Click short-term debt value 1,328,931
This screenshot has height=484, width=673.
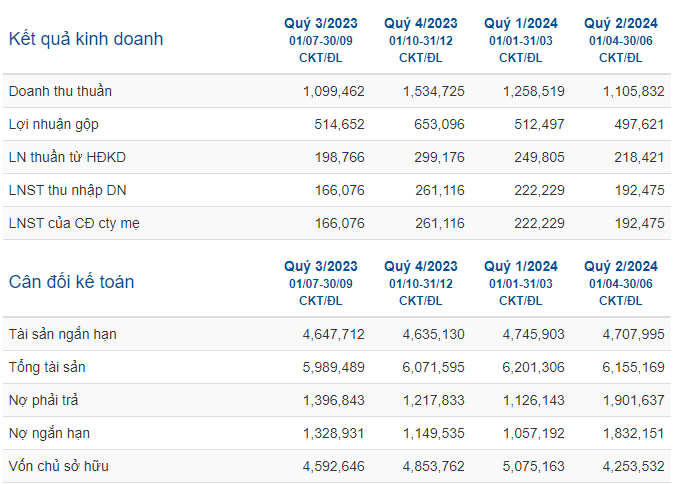[333, 433]
